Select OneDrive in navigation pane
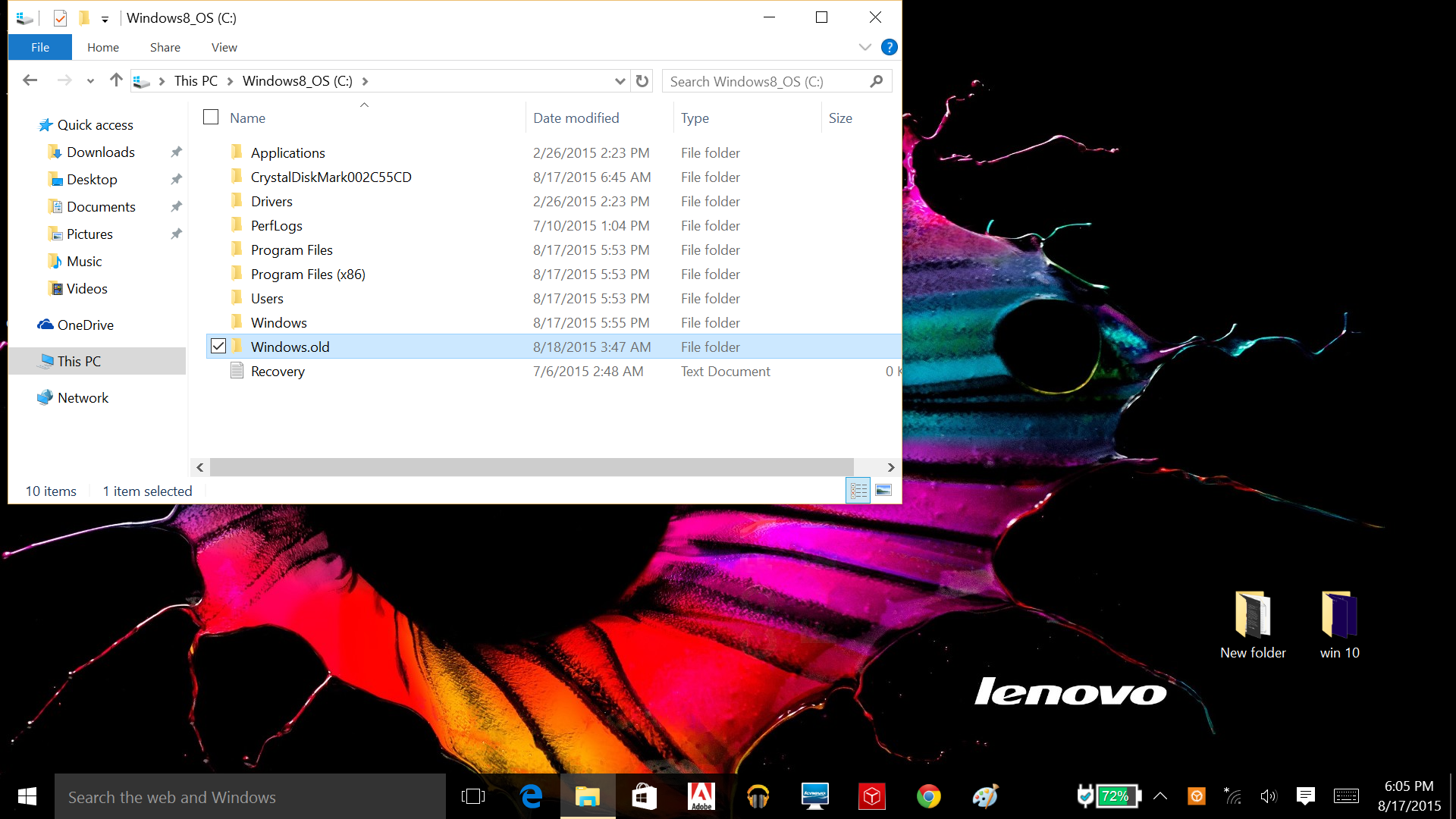 point(86,325)
